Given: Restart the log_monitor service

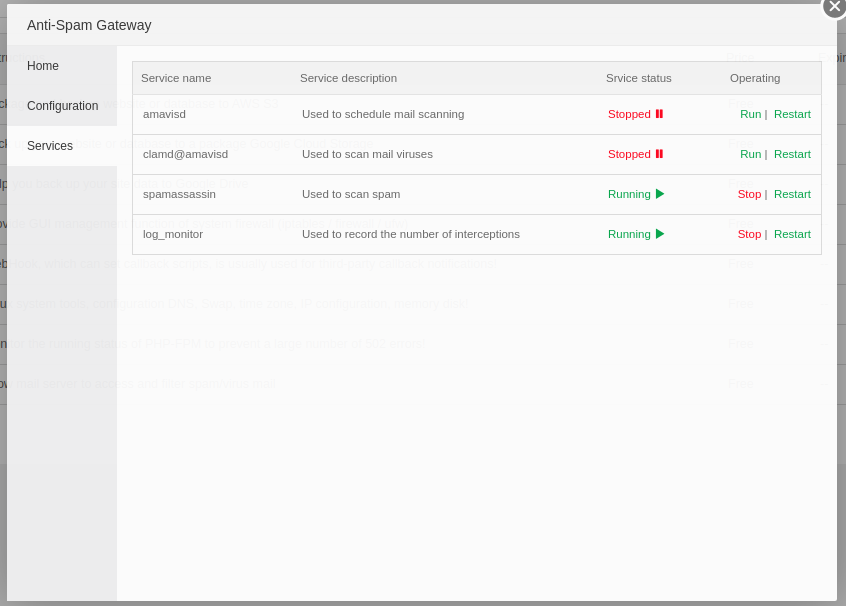Looking at the screenshot, I should coord(792,234).
